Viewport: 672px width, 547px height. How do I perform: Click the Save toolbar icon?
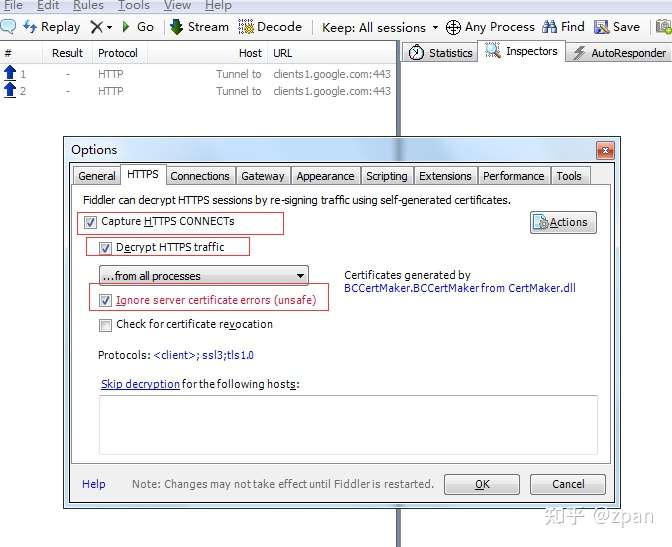(x=601, y=27)
